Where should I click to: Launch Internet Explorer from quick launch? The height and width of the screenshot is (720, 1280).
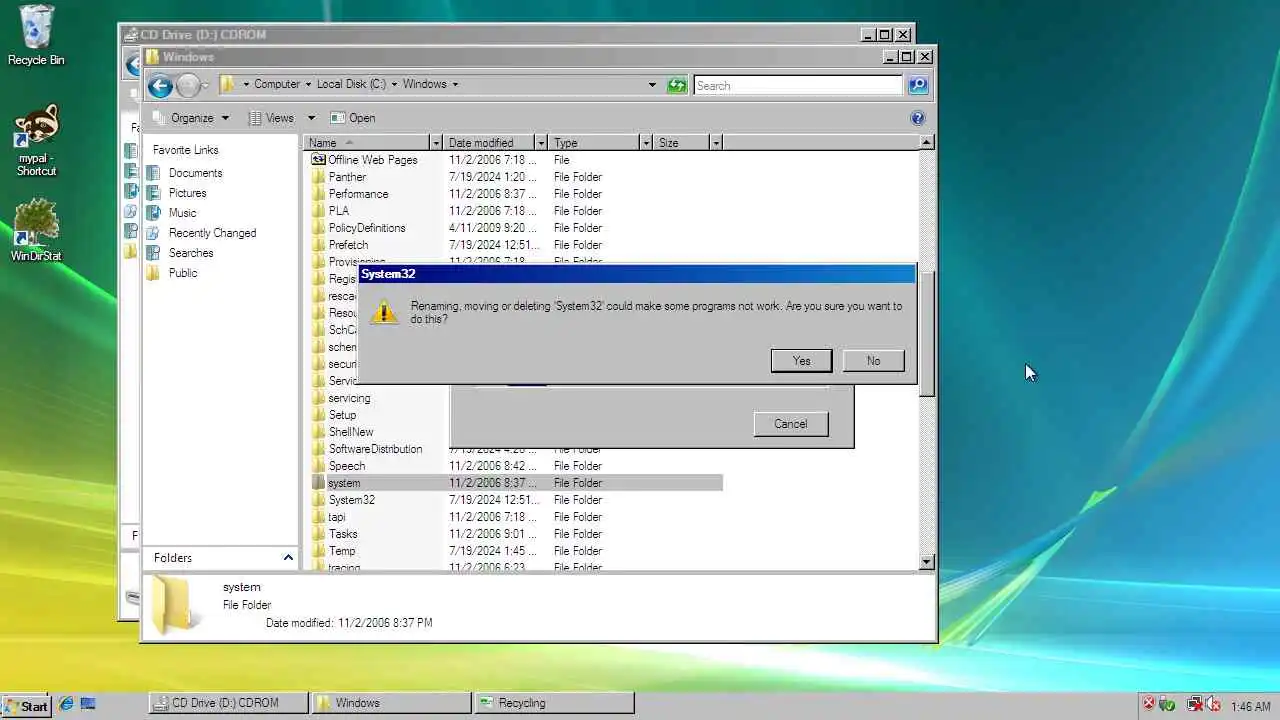coord(66,704)
